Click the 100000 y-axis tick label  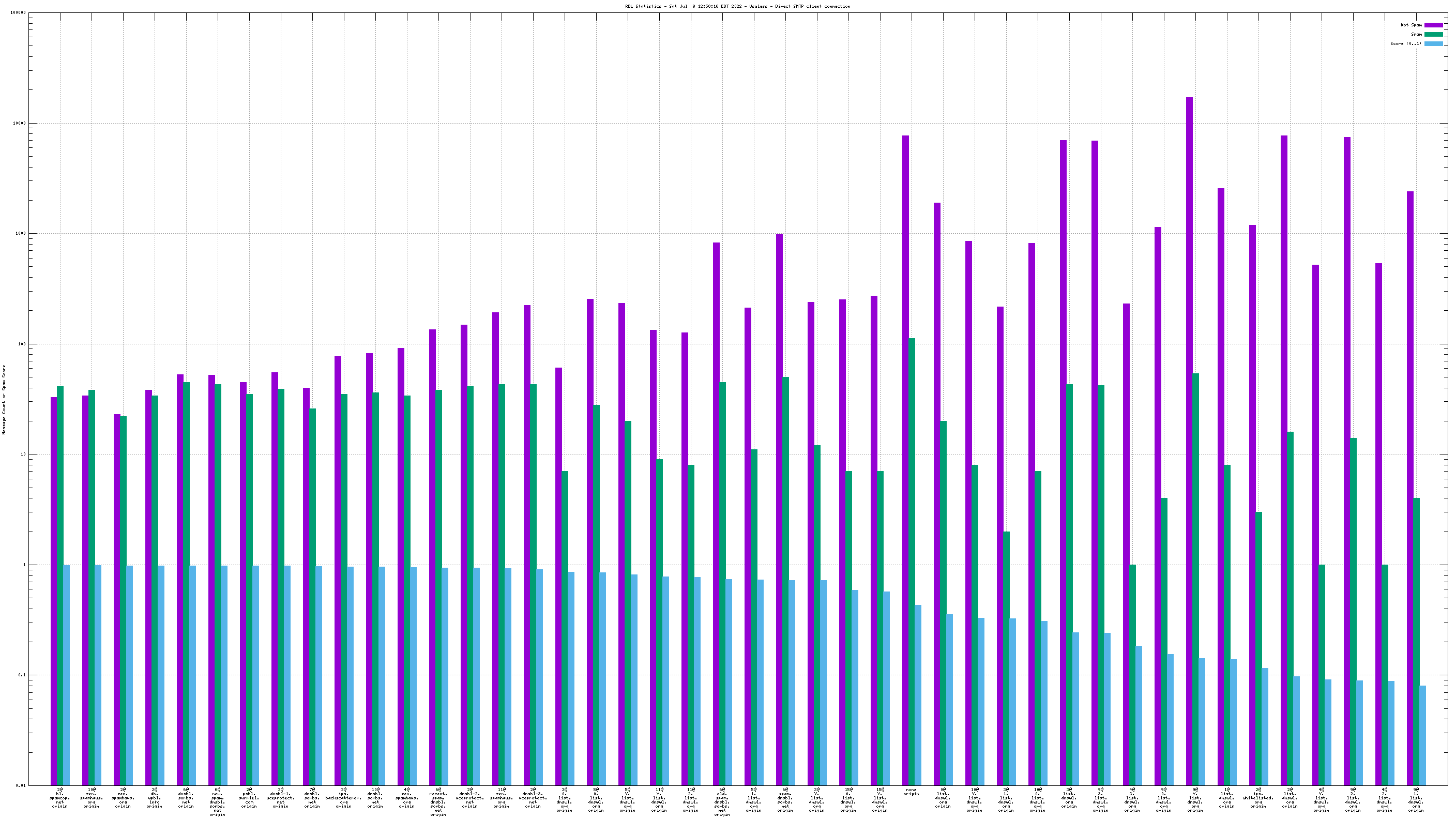18,13
